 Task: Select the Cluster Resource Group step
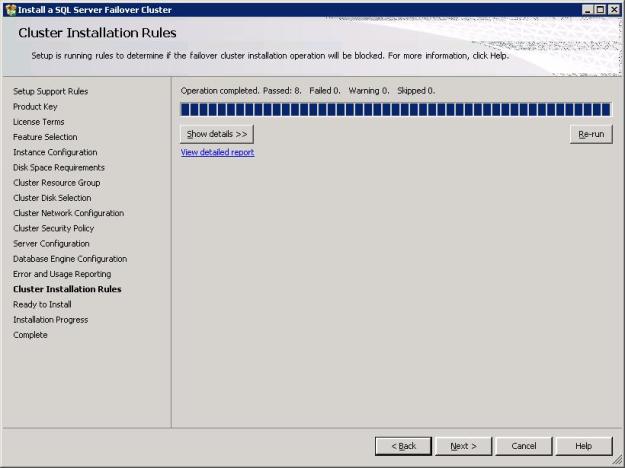(56, 183)
